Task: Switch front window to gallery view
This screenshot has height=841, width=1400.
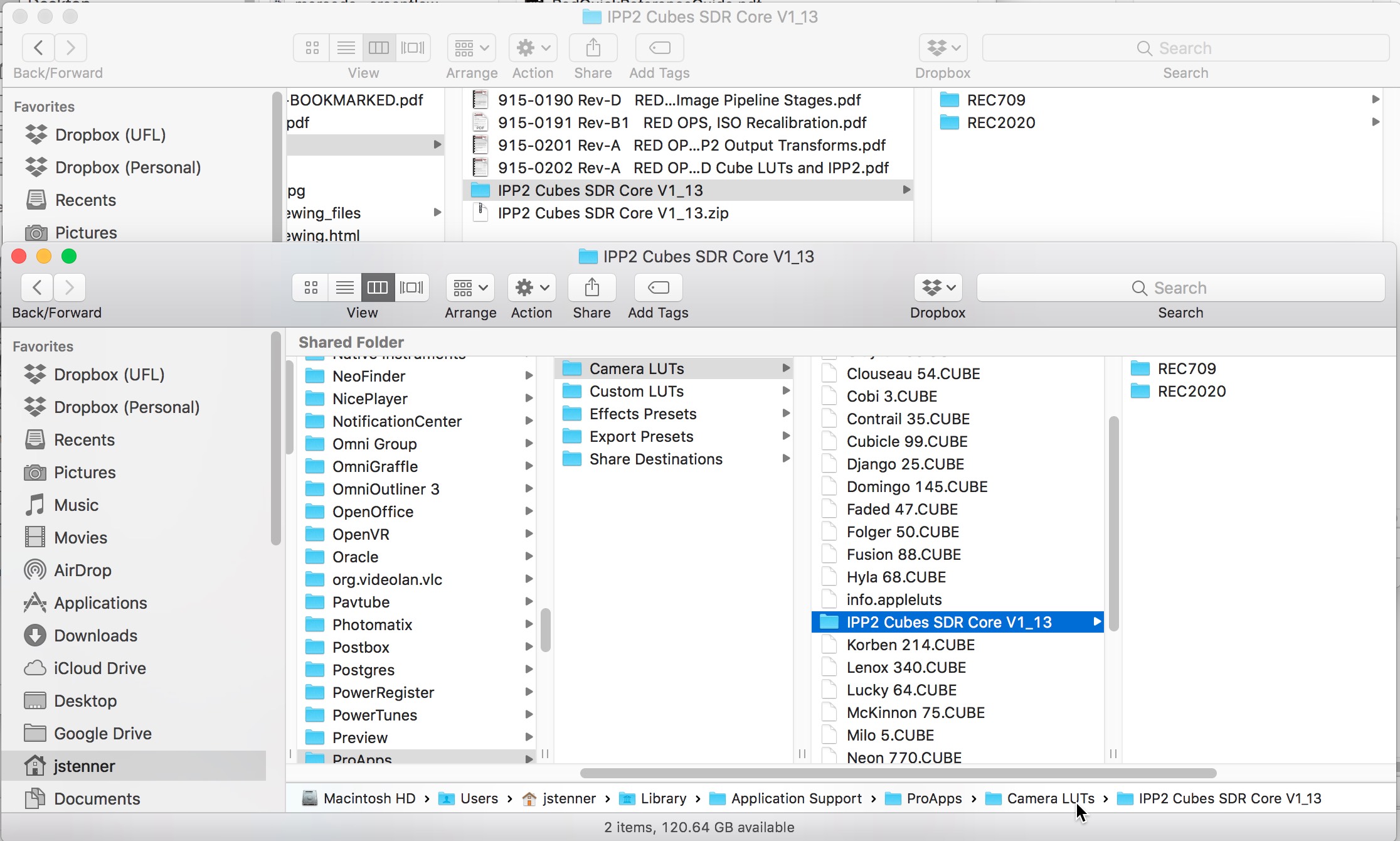Action: pyautogui.click(x=411, y=288)
